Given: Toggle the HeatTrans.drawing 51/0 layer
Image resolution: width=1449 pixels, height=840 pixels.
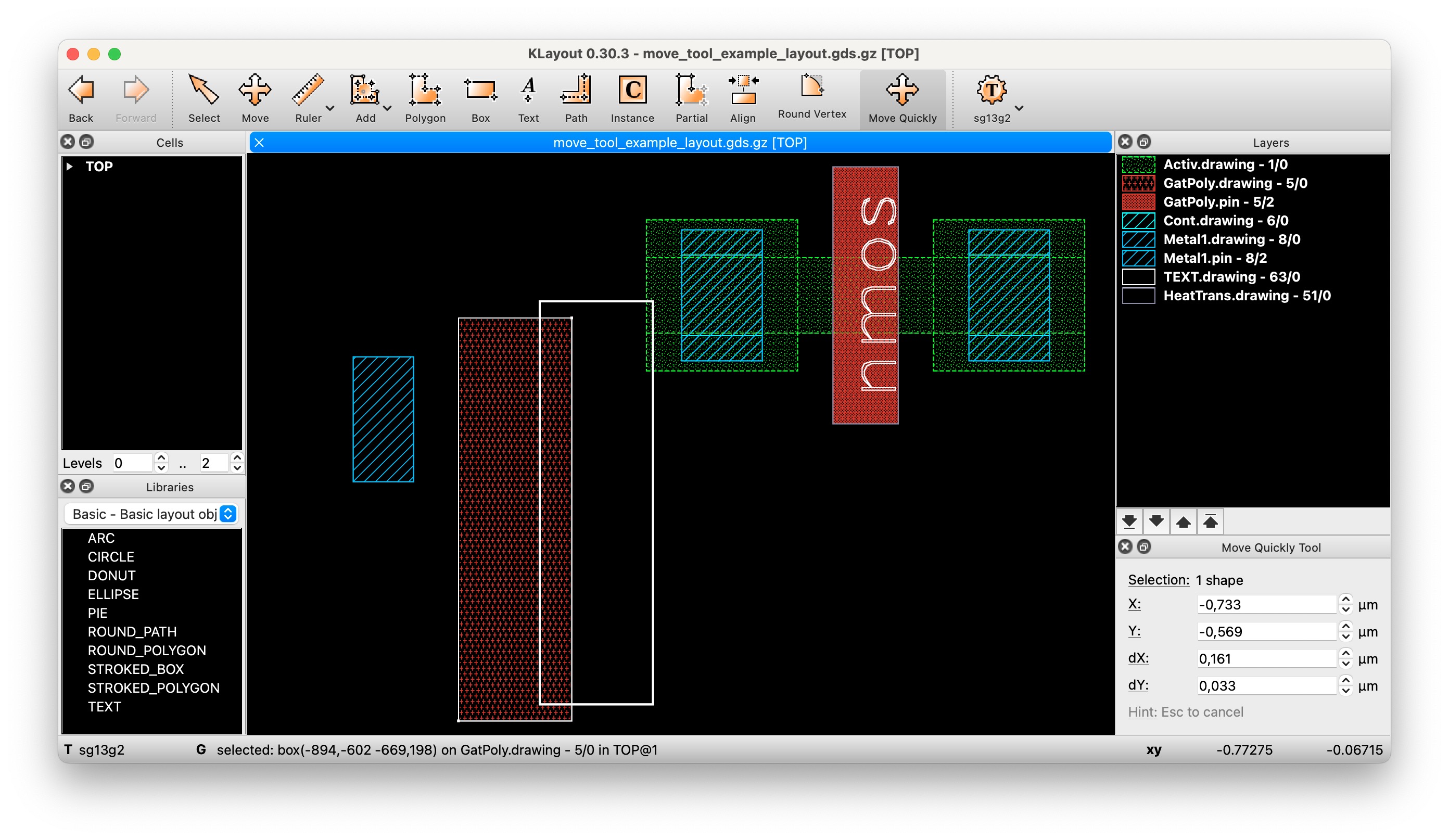Looking at the screenshot, I should tap(1247, 296).
